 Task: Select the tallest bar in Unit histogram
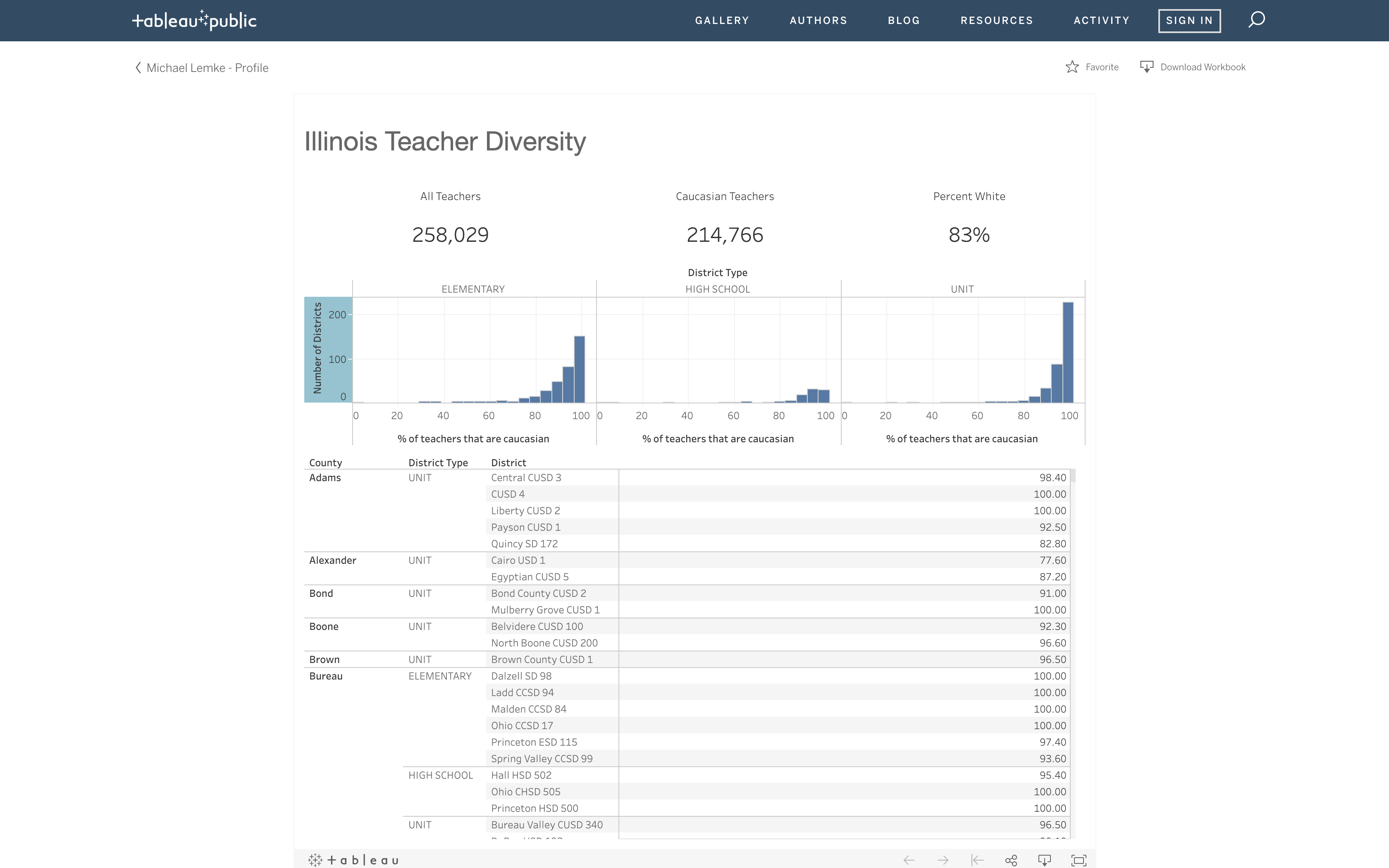click(x=1067, y=353)
